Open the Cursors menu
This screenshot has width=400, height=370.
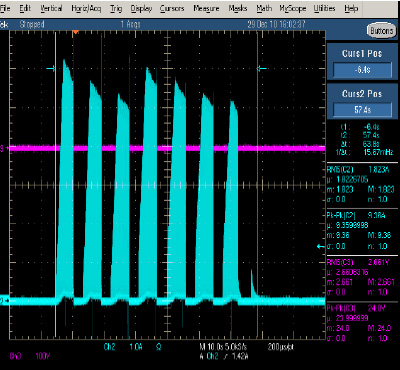[x=172, y=9]
